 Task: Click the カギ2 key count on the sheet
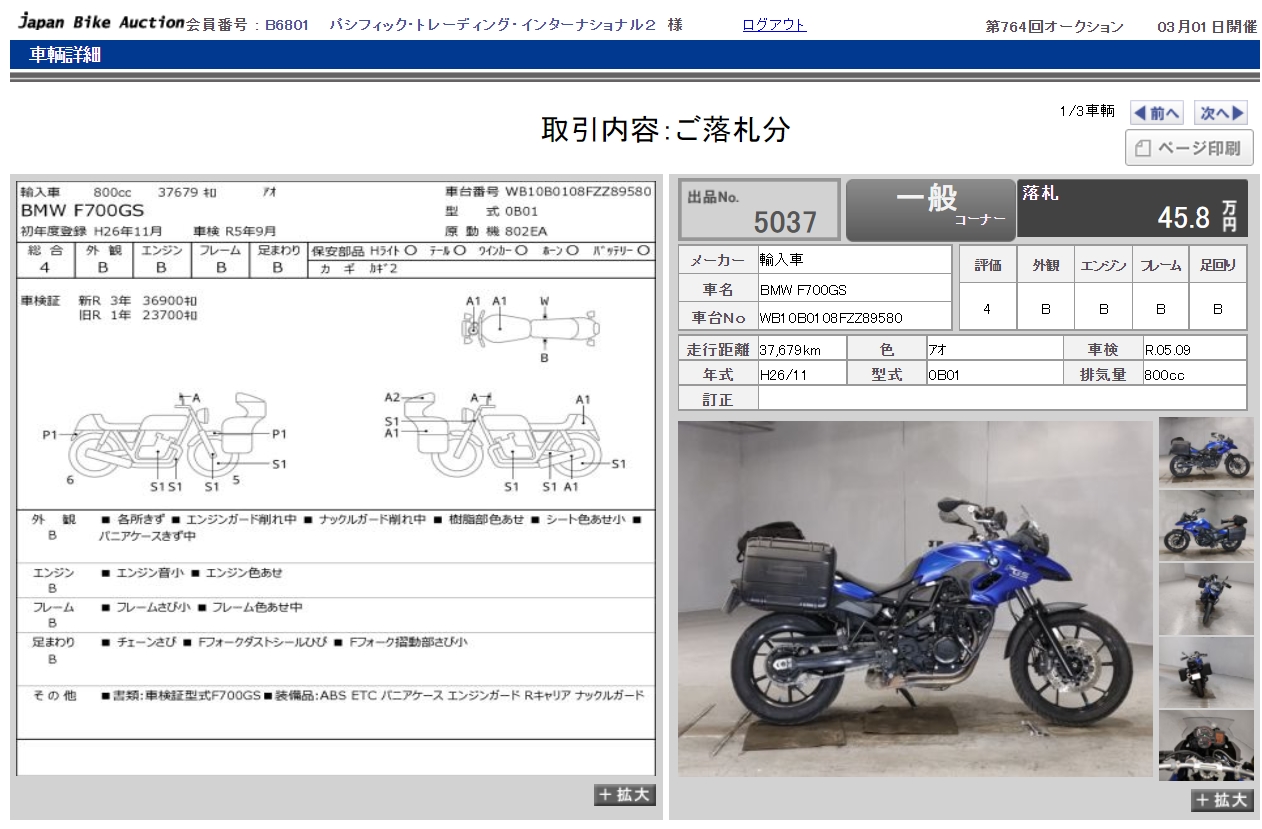[x=384, y=268]
